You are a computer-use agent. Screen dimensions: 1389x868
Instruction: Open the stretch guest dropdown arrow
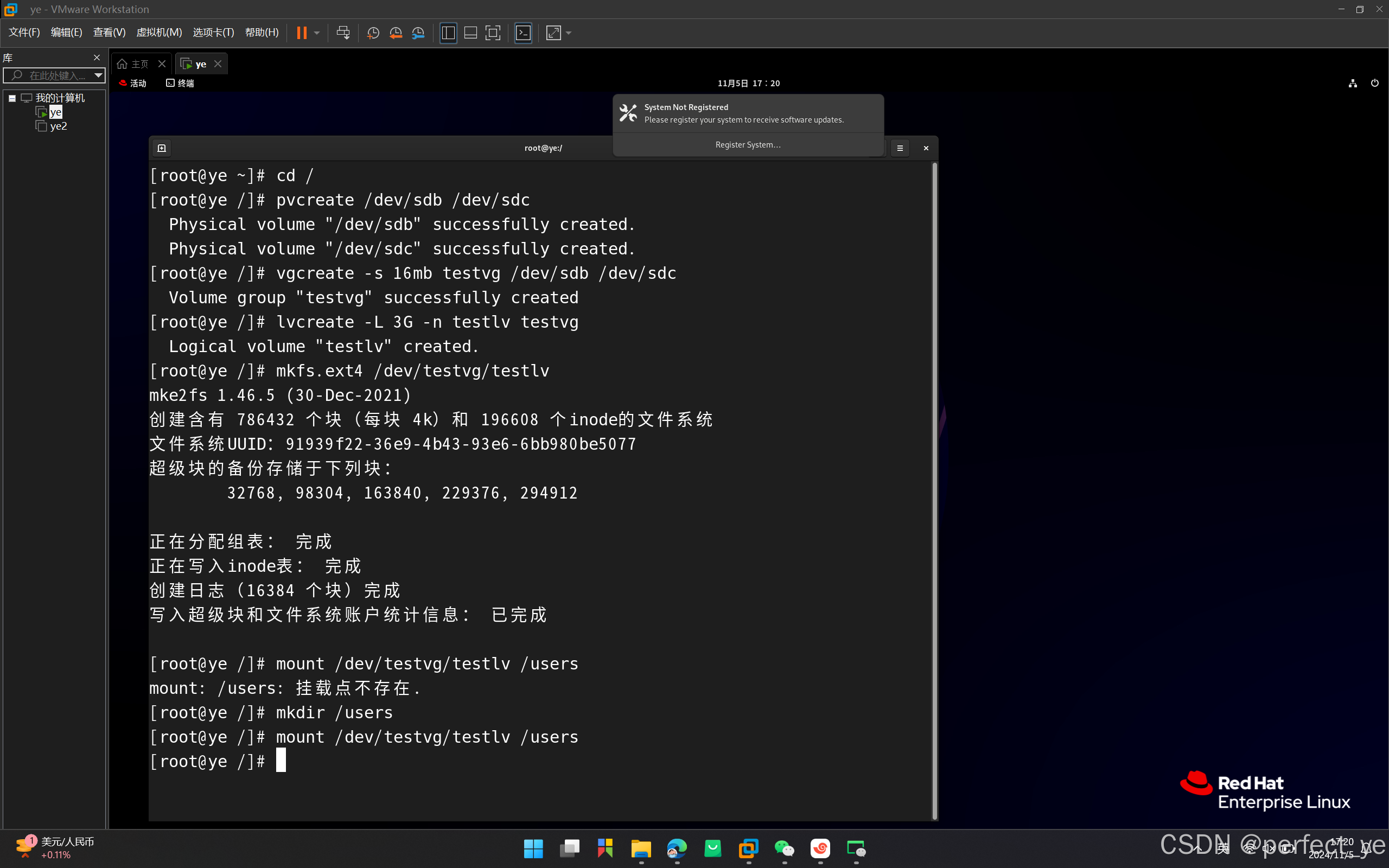click(x=569, y=33)
